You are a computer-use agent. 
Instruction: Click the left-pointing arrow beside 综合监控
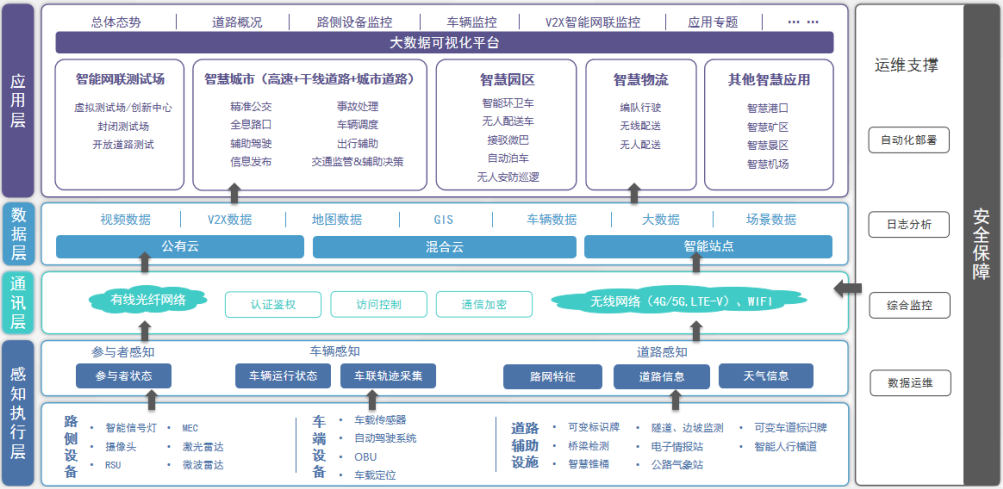click(848, 289)
